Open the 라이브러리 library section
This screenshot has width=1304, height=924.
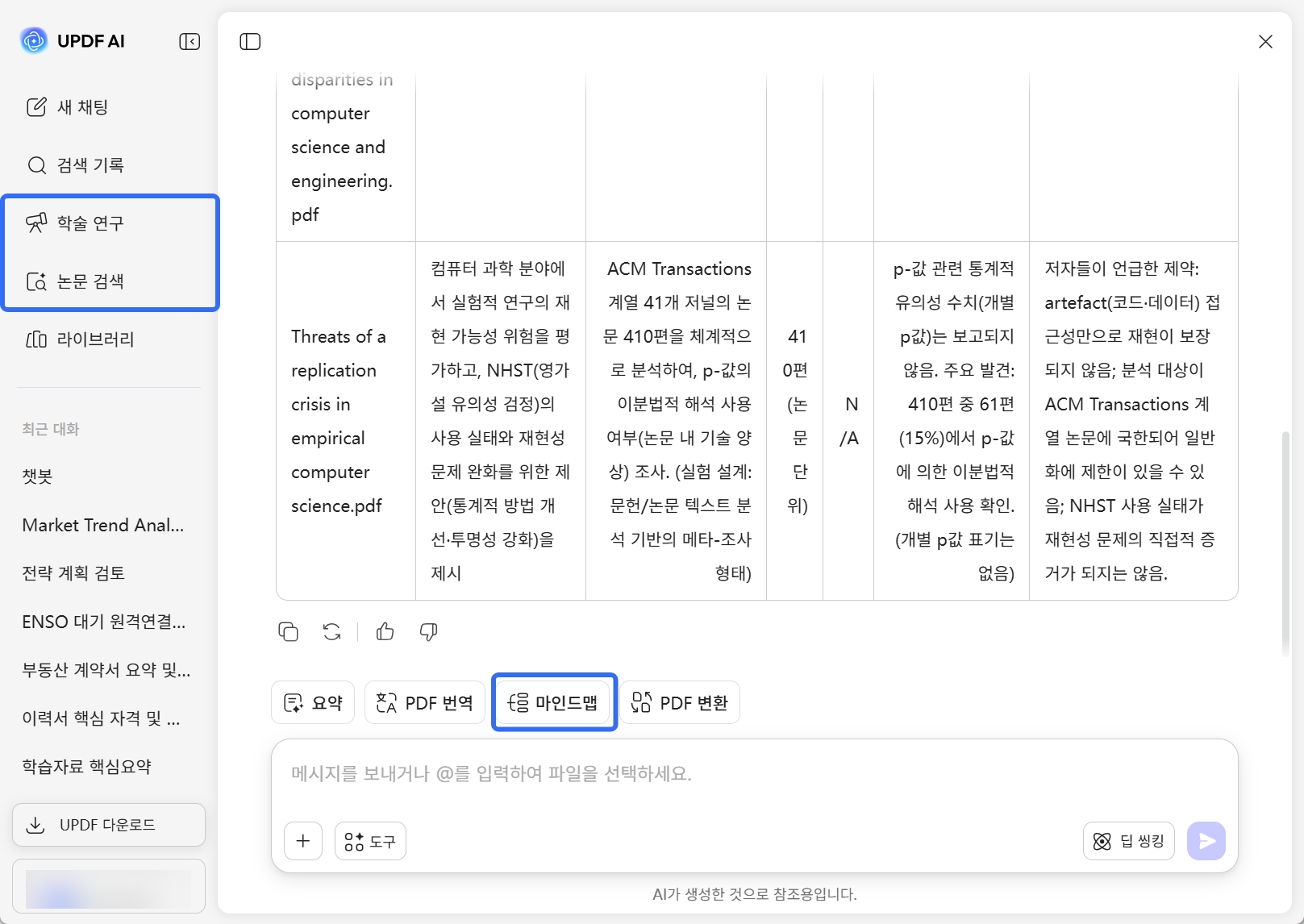[x=92, y=339]
